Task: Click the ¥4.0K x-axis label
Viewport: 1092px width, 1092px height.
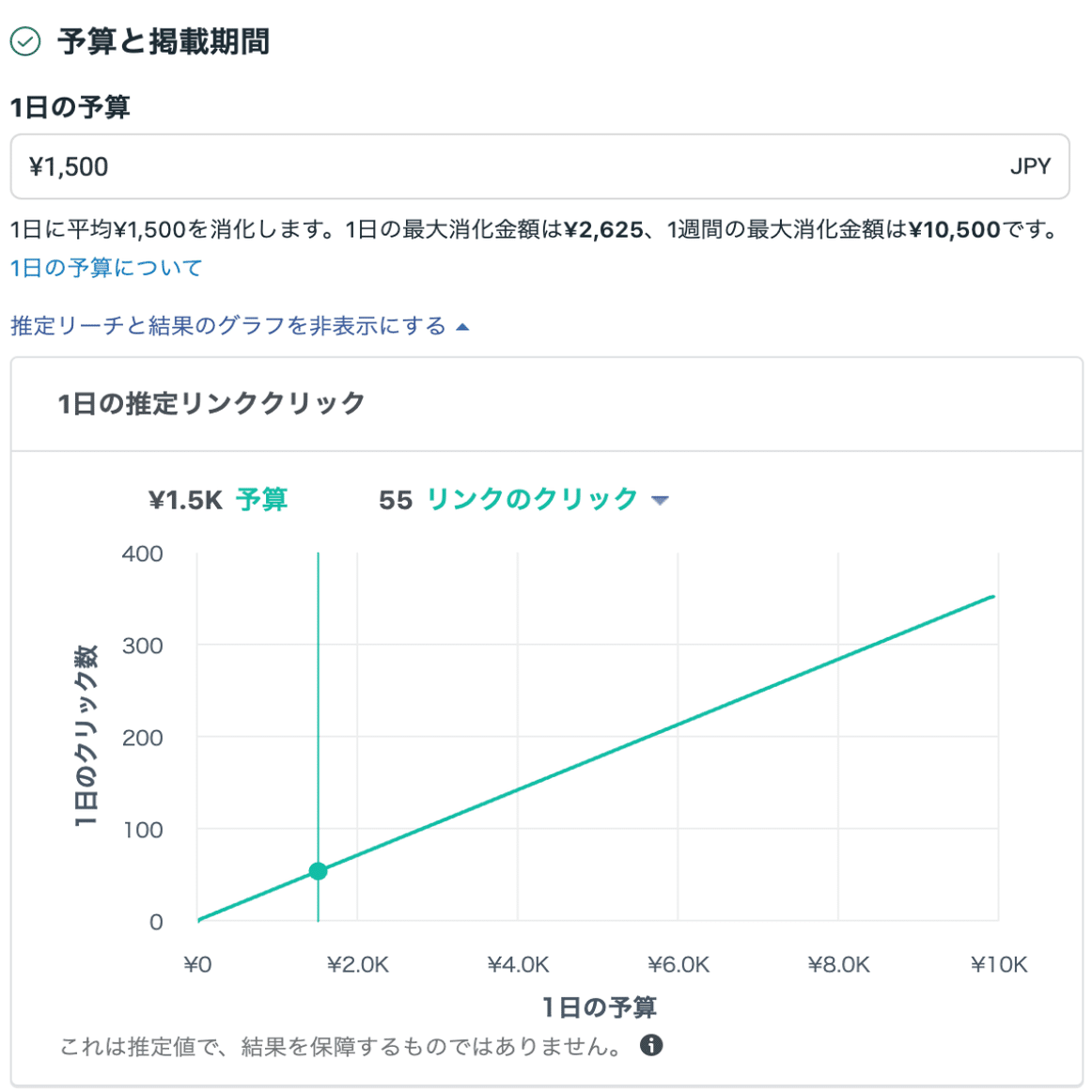Action: coord(518,965)
